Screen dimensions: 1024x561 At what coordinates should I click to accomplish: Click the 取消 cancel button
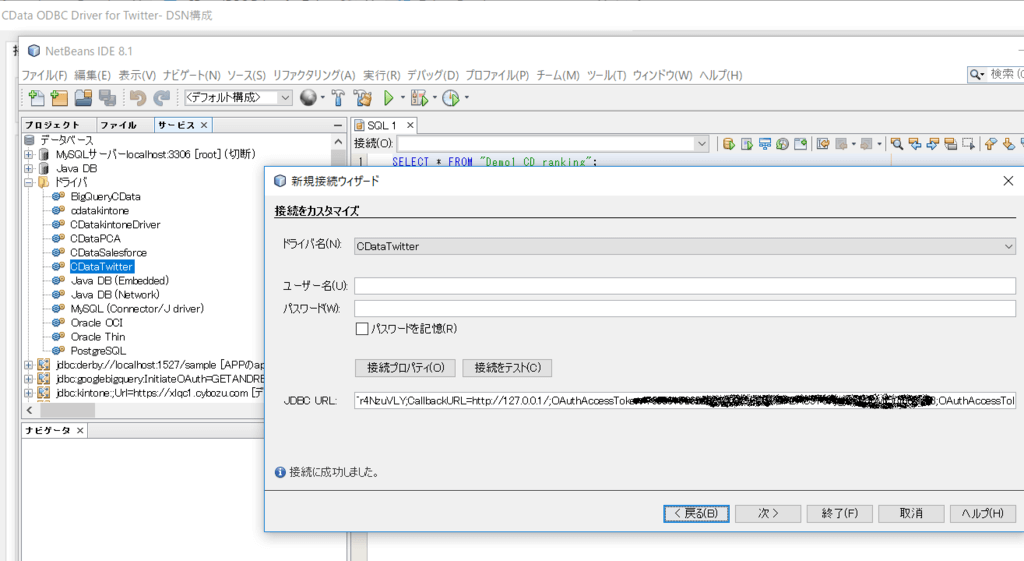point(911,513)
